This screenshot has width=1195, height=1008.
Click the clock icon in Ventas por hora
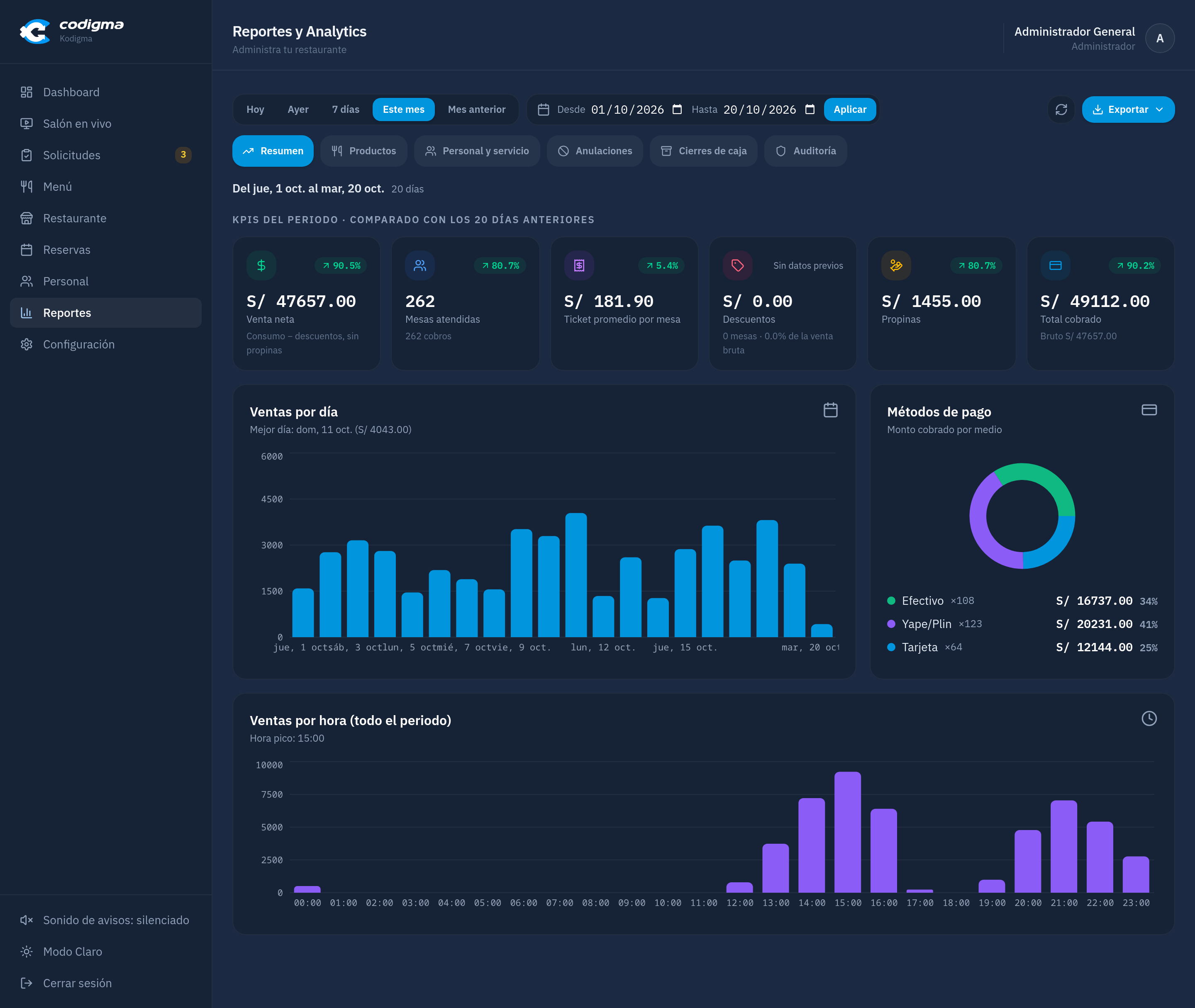coord(1149,718)
